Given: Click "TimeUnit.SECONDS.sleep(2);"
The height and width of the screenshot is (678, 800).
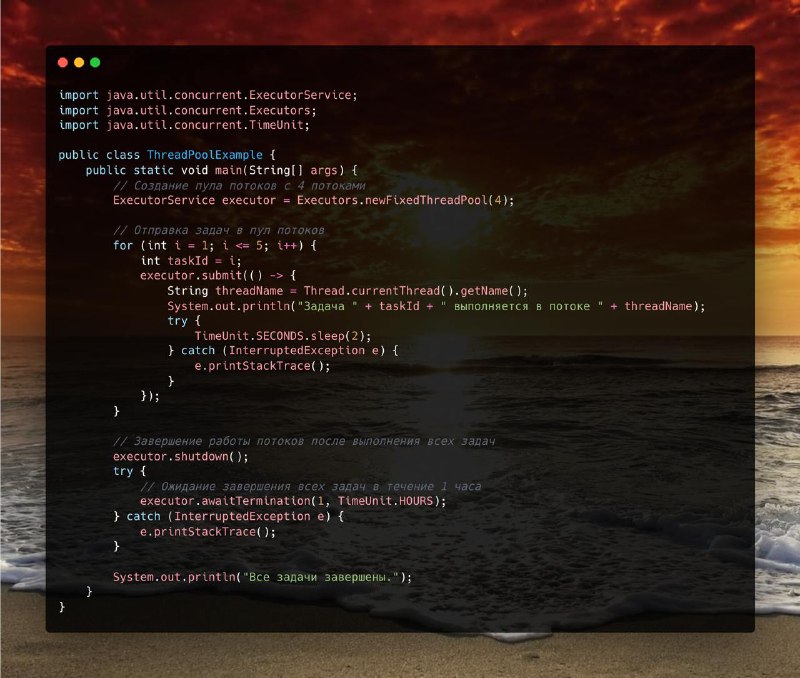Looking at the screenshot, I should click(283, 336).
